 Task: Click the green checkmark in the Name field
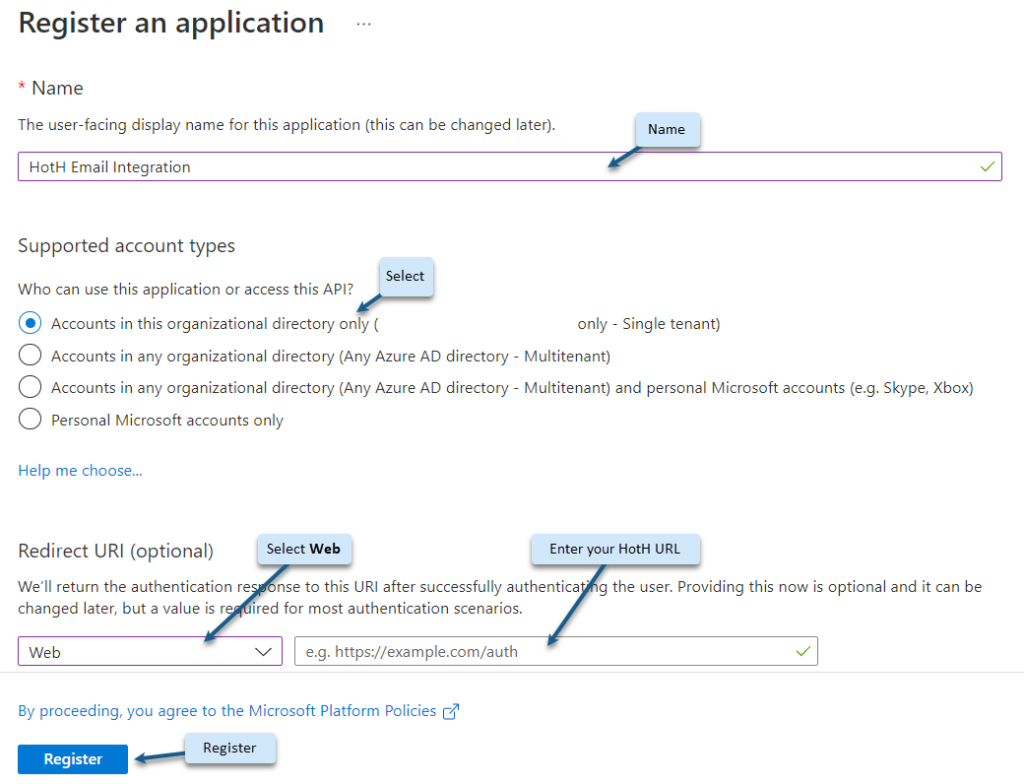[987, 166]
